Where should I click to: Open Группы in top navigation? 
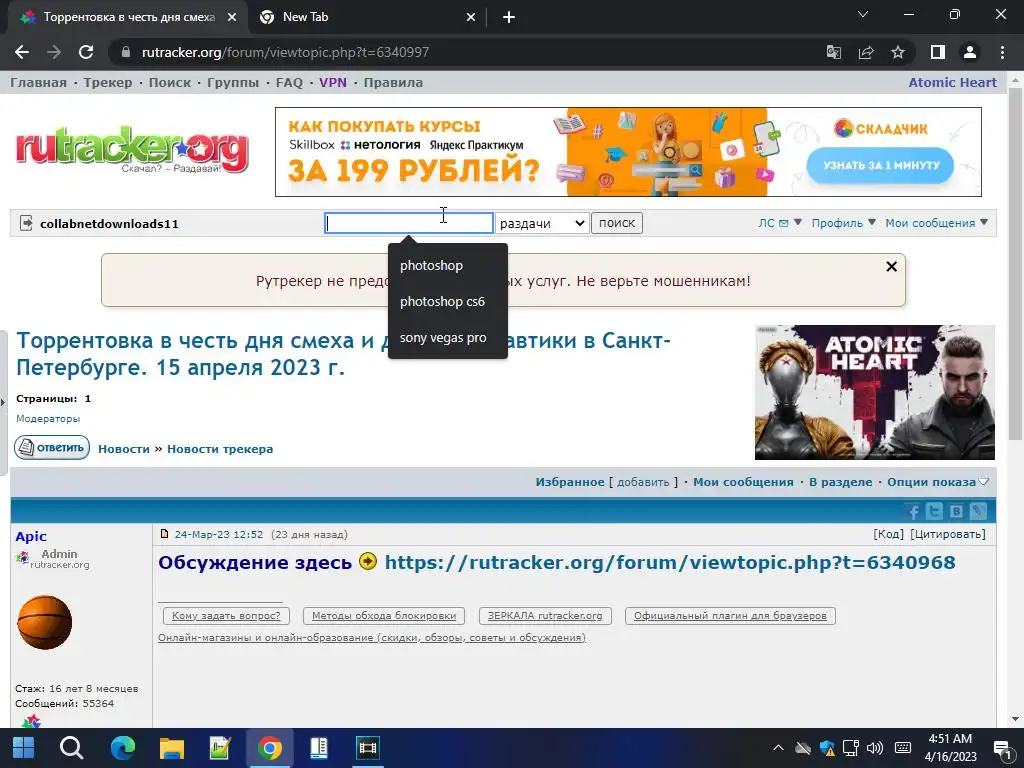[x=233, y=82]
